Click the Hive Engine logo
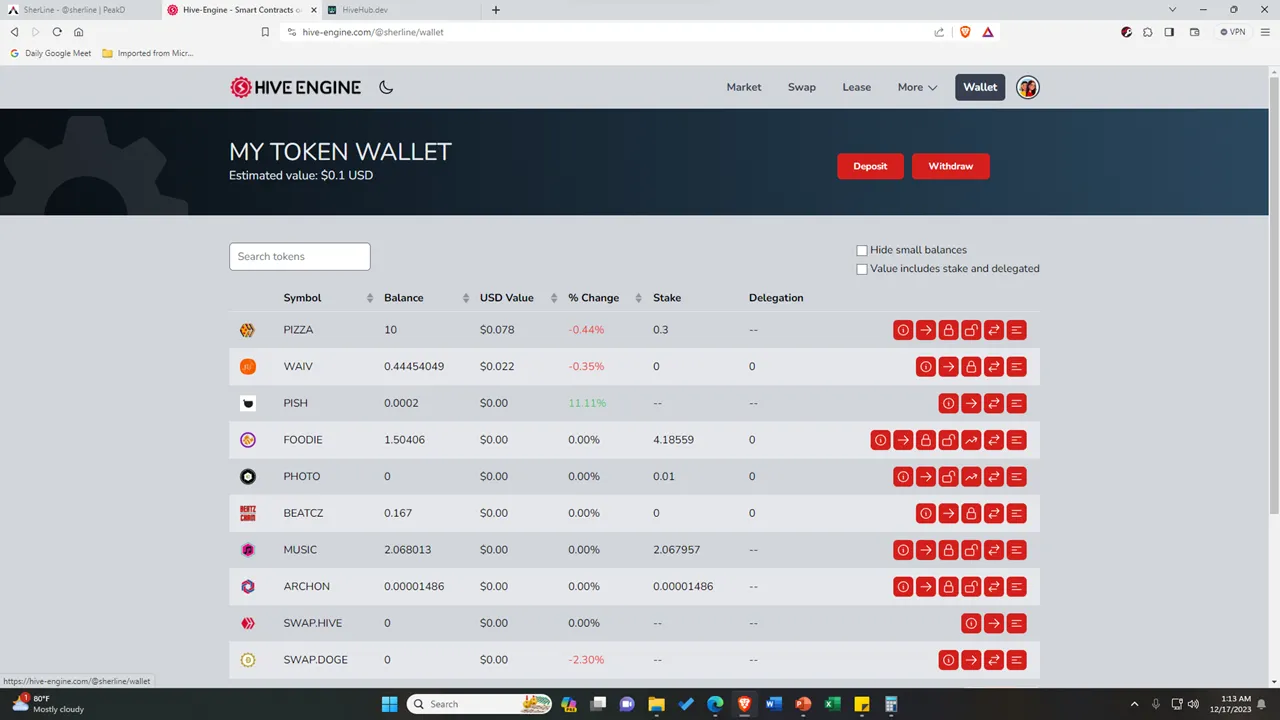 (295, 87)
